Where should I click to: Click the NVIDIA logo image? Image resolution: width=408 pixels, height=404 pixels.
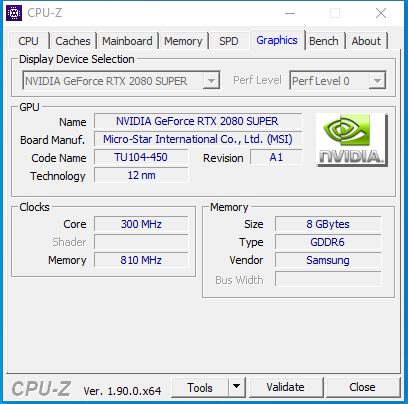coord(352,140)
